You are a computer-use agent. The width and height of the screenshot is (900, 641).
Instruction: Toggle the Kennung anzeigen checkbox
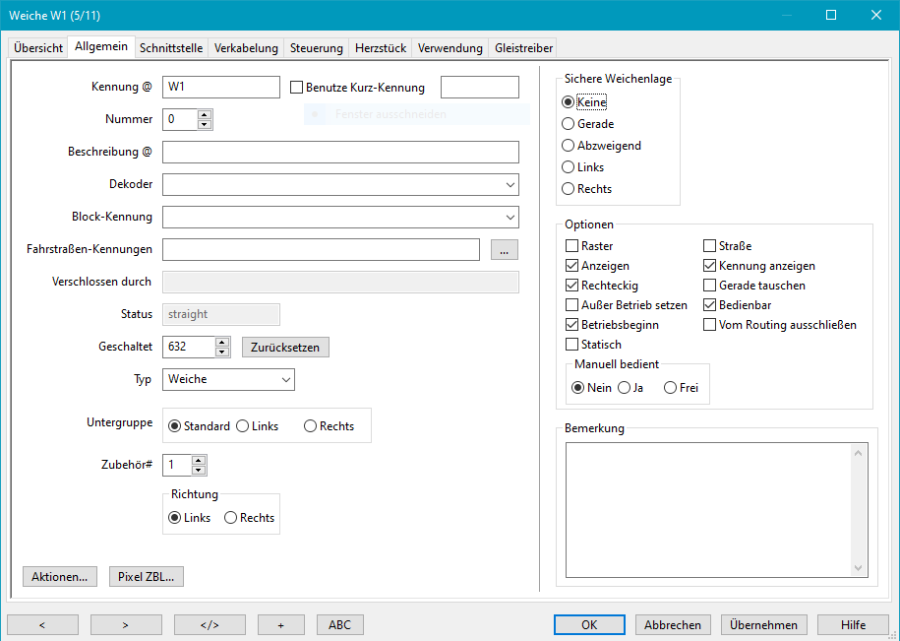click(710, 266)
